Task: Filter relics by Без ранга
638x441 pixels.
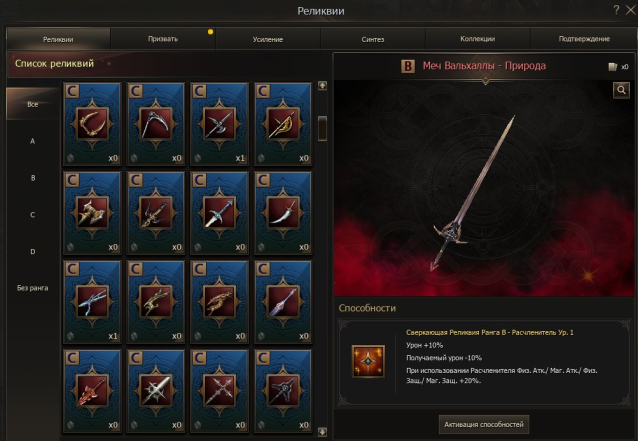Action: 33,288
